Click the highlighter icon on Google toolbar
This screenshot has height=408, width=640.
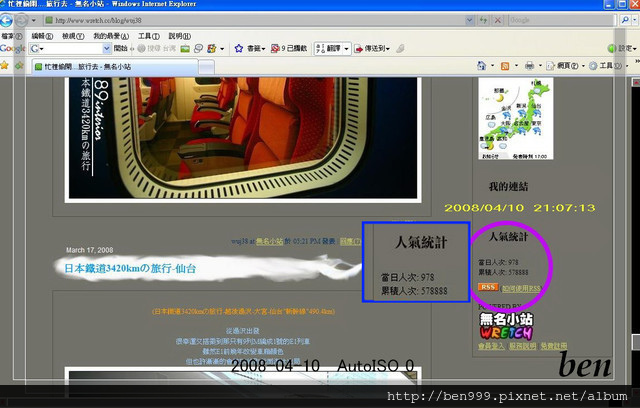pyautogui.click(x=400, y=49)
